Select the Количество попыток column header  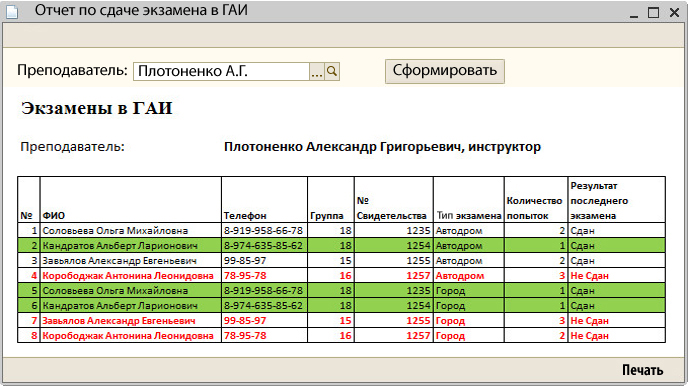click(x=536, y=200)
